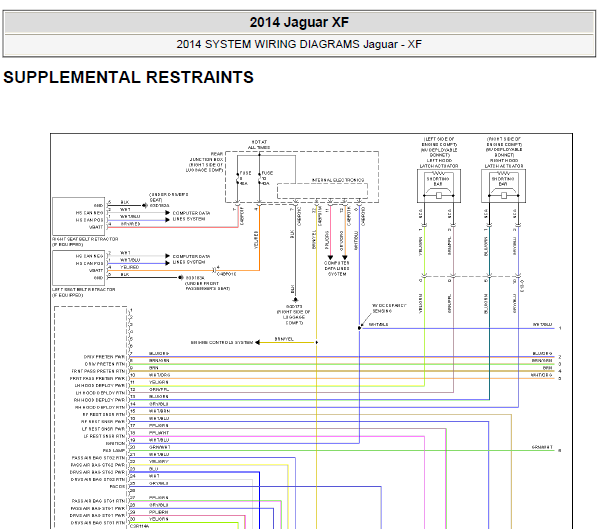
Task: Click the "HOT AT ALL TIMES" label
Action: coord(259,145)
